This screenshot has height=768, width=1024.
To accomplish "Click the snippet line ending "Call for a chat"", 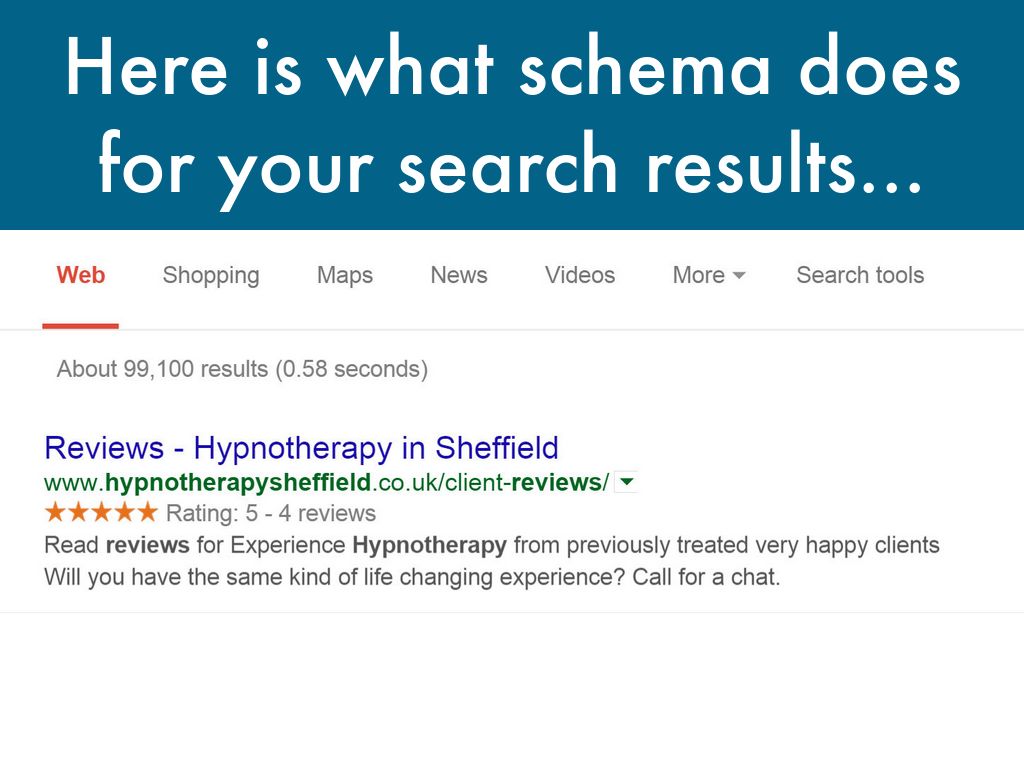I will tap(412, 578).
